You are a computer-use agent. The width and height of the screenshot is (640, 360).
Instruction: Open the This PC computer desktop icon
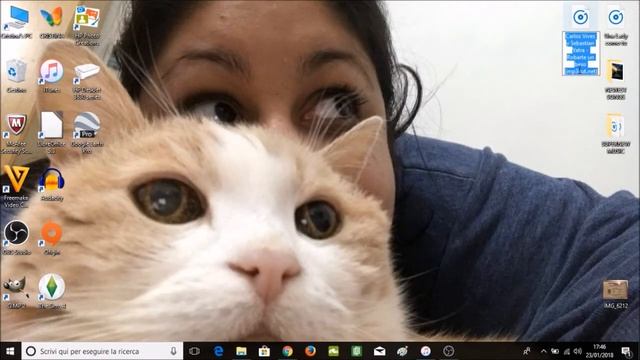coord(16,22)
